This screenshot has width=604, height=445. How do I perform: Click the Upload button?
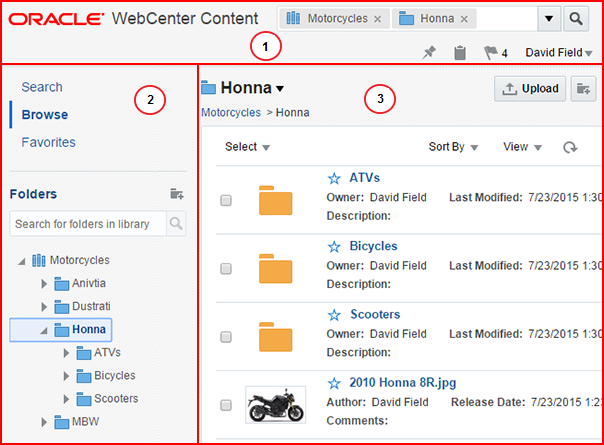[530, 89]
